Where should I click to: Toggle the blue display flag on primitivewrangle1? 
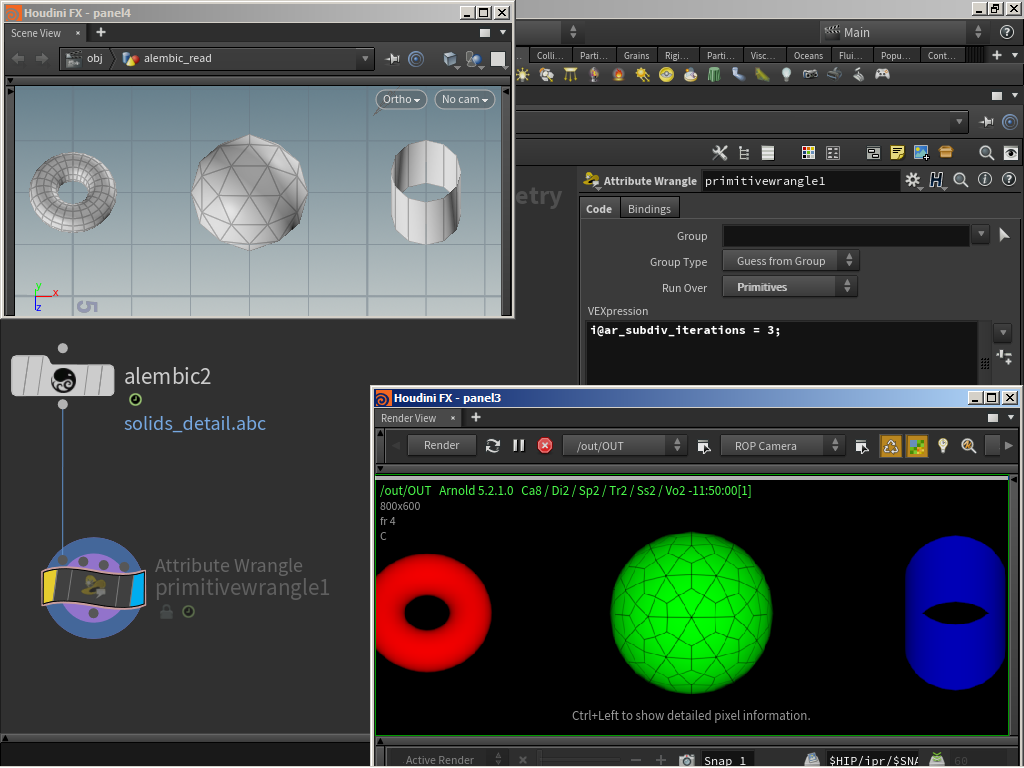(x=137, y=588)
